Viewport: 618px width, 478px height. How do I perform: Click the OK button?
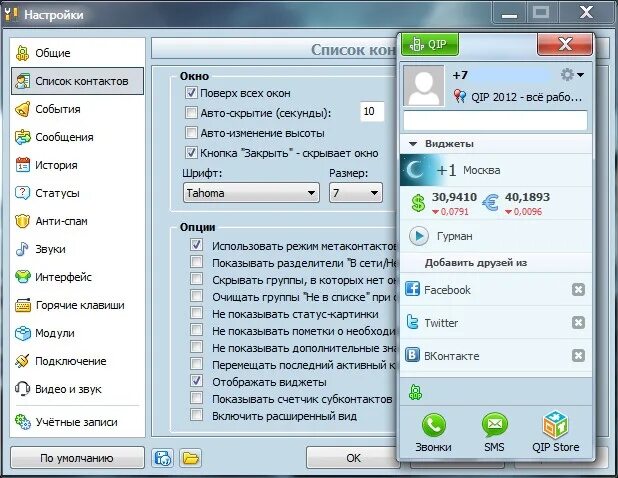353,458
